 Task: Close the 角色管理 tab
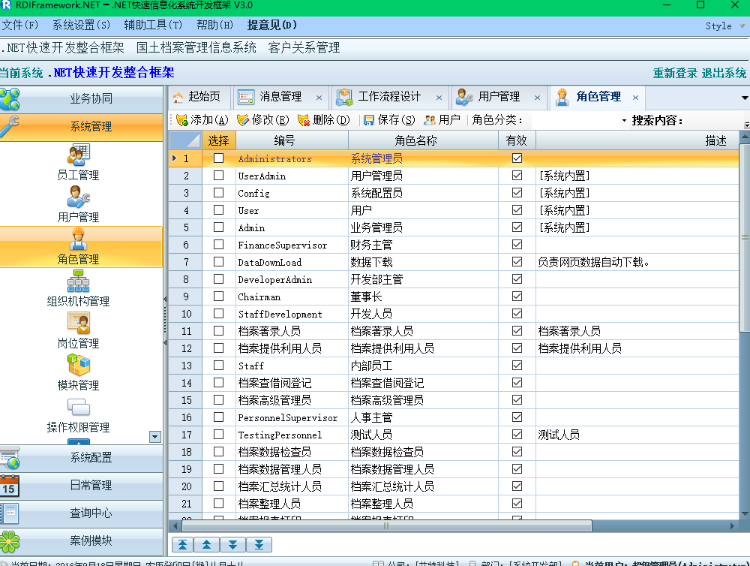point(635,98)
